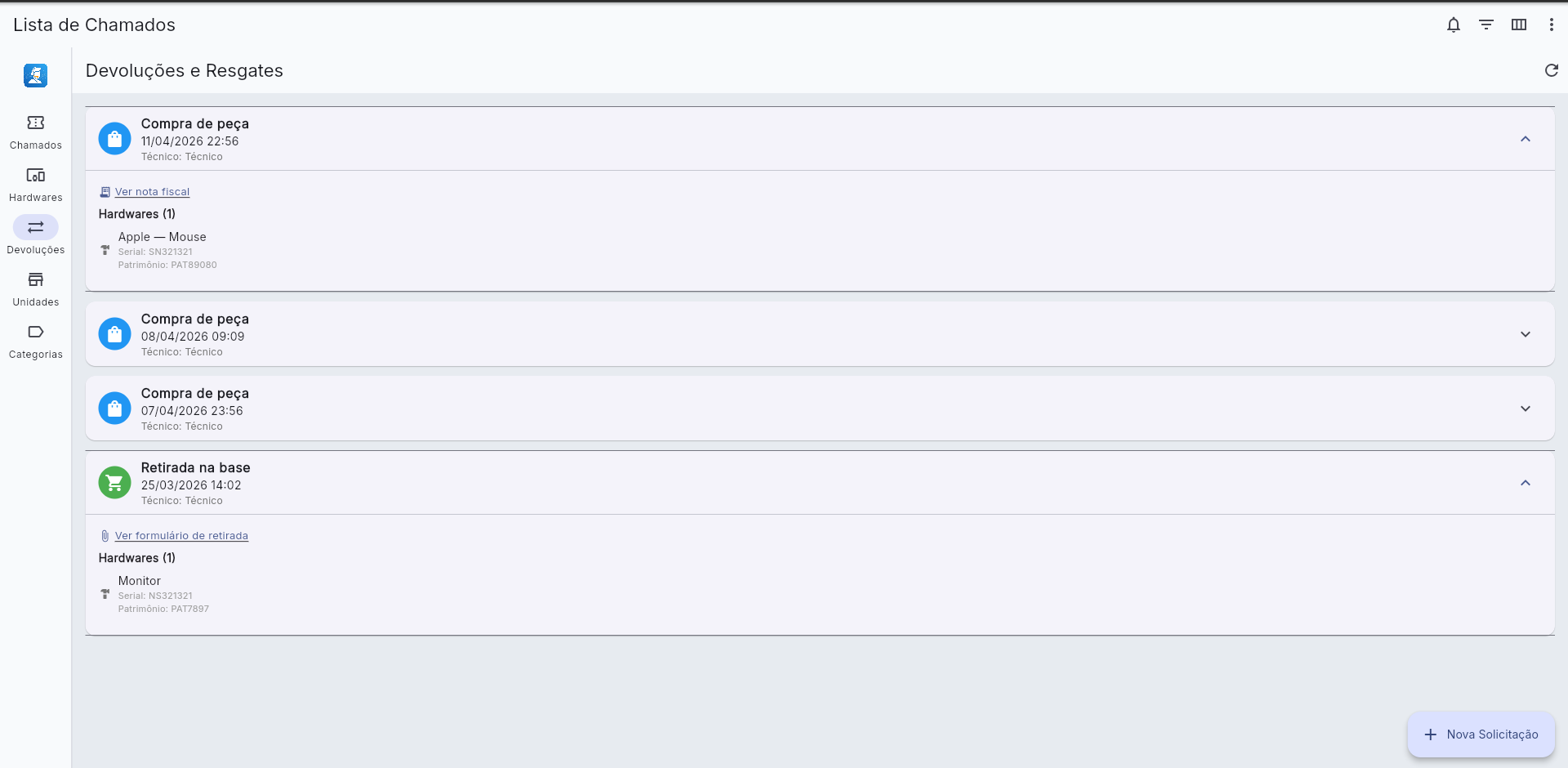This screenshot has width=1568, height=768.
Task: Collapse the 11/04/2026 Compra de peça entry
Action: (1526, 139)
